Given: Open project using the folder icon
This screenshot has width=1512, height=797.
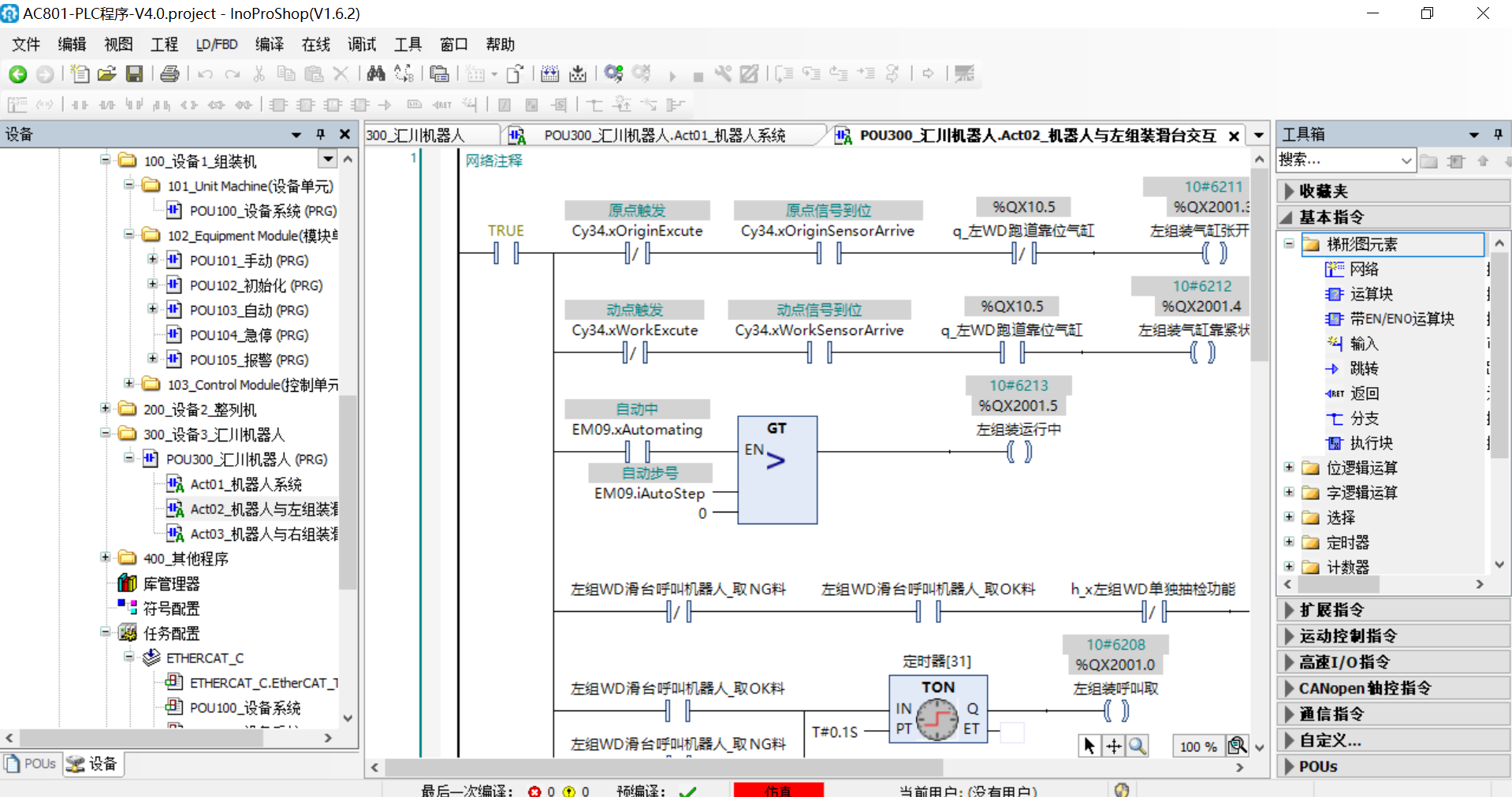Looking at the screenshot, I should (x=107, y=74).
